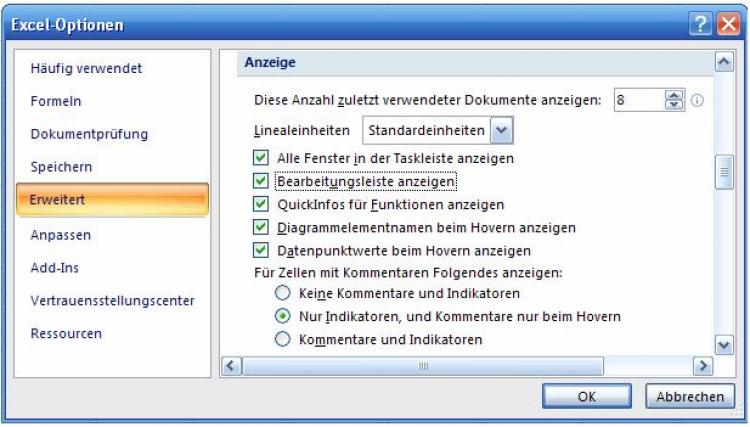This screenshot has height=427, width=750.
Task: Click the recent documents number field
Action: (637, 100)
